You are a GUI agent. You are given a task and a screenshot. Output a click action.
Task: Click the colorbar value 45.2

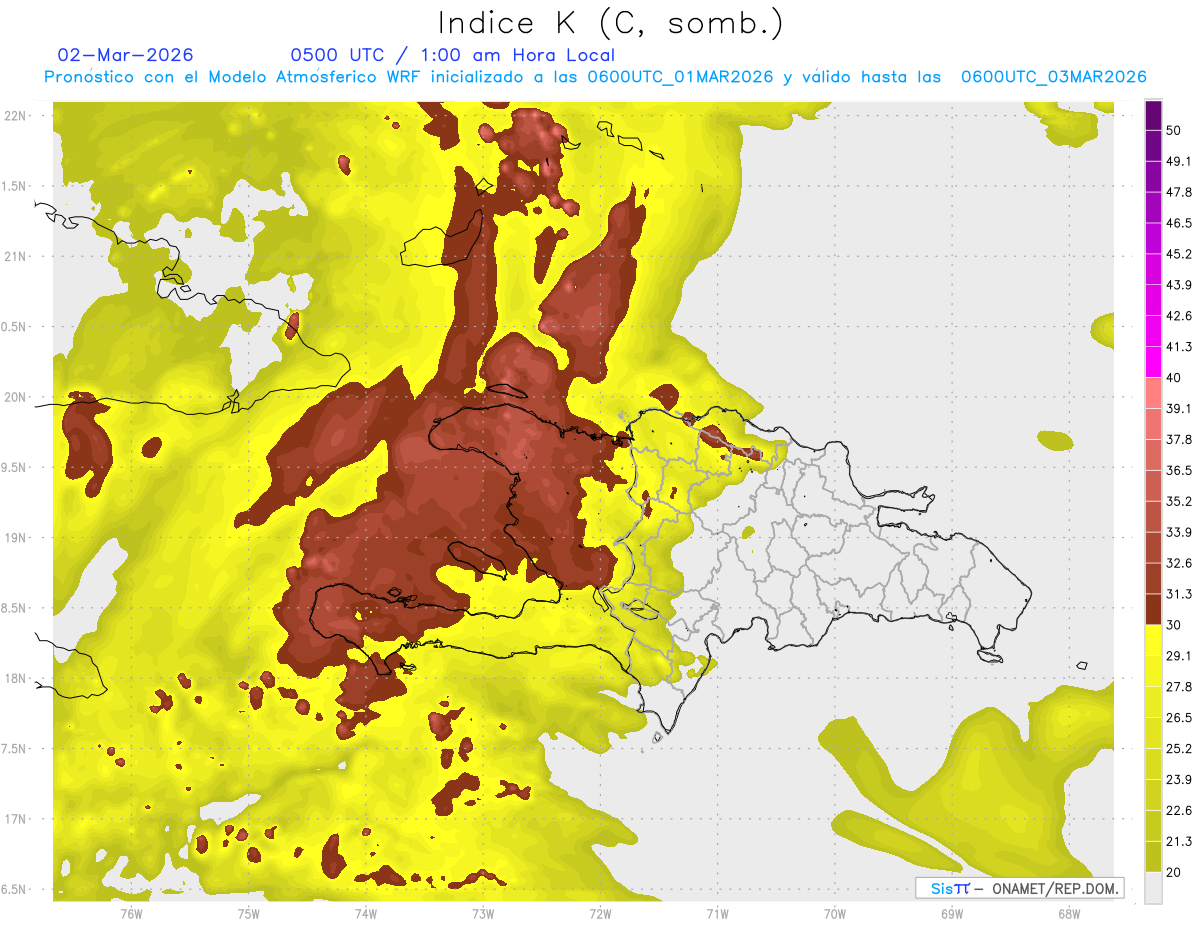pyautogui.click(x=1179, y=254)
